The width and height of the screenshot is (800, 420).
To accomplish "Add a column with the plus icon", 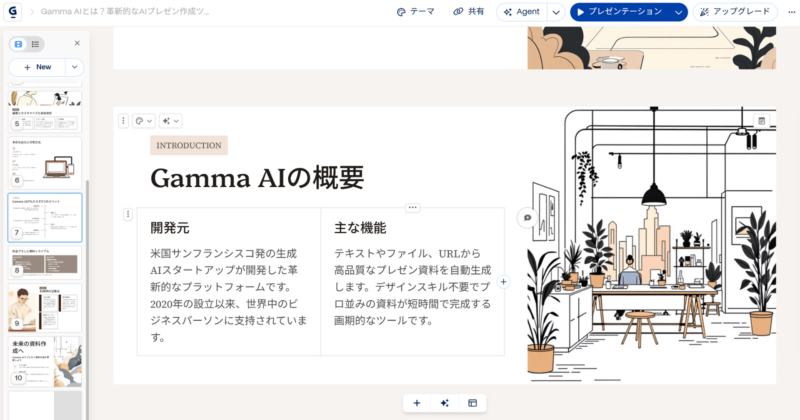I will [x=504, y=282].
